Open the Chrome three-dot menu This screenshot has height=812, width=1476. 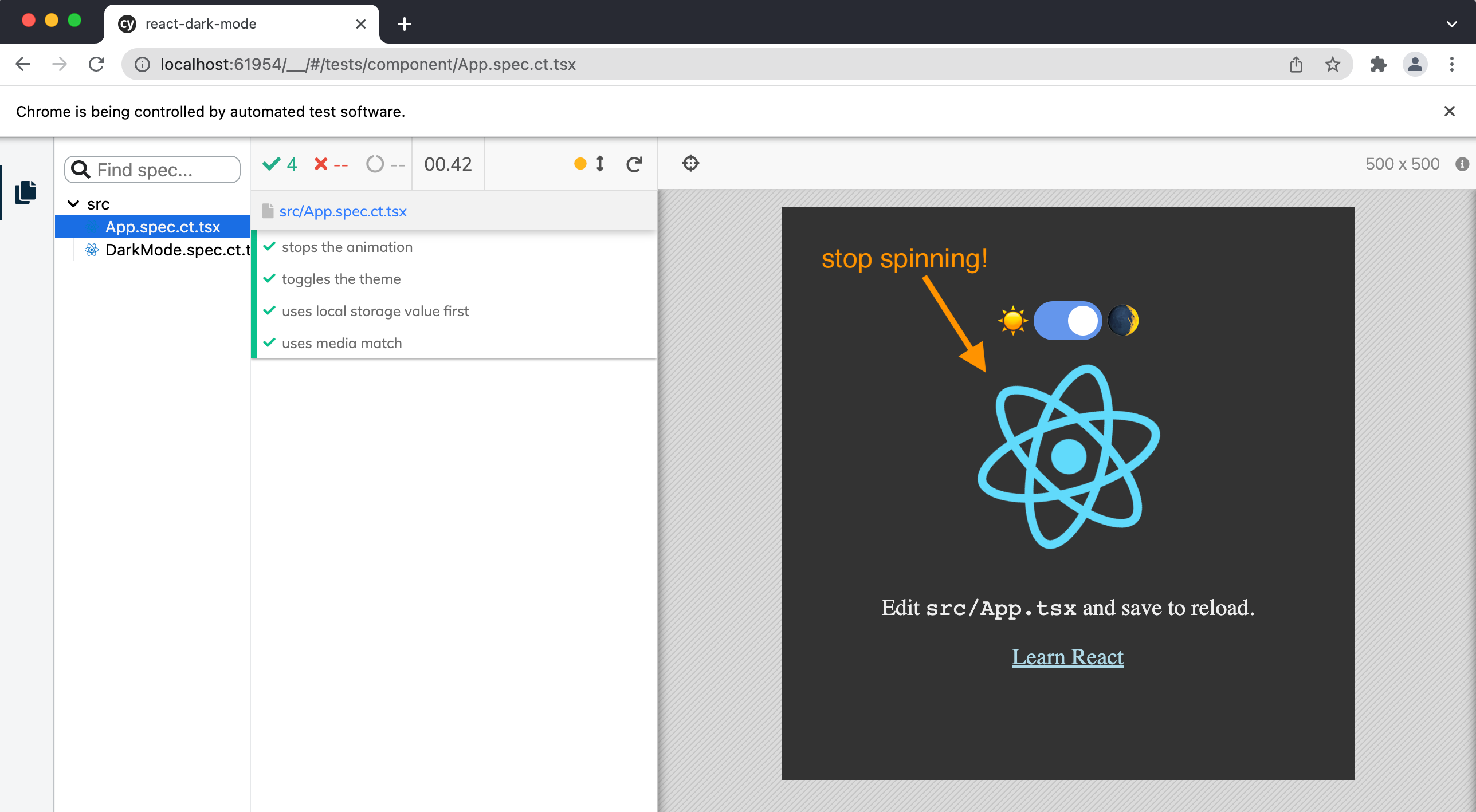click(x=1451, y=64)
